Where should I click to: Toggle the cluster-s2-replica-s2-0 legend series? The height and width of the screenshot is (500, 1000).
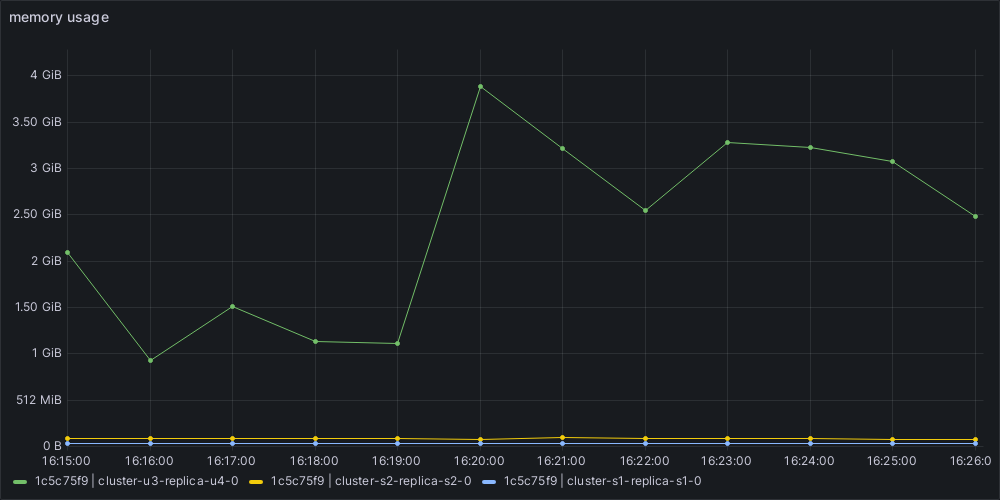(371, 481)
